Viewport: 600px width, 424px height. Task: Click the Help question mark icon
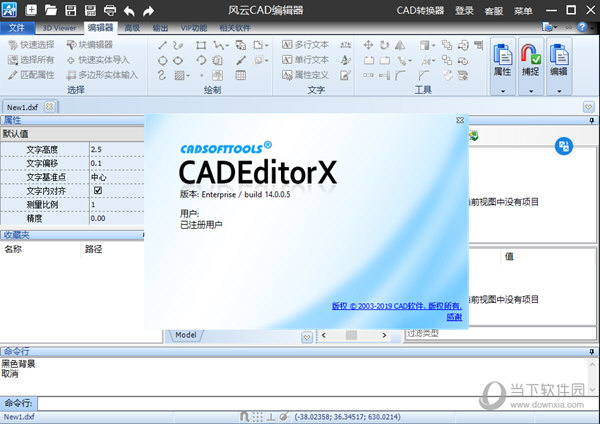point(582,27)
